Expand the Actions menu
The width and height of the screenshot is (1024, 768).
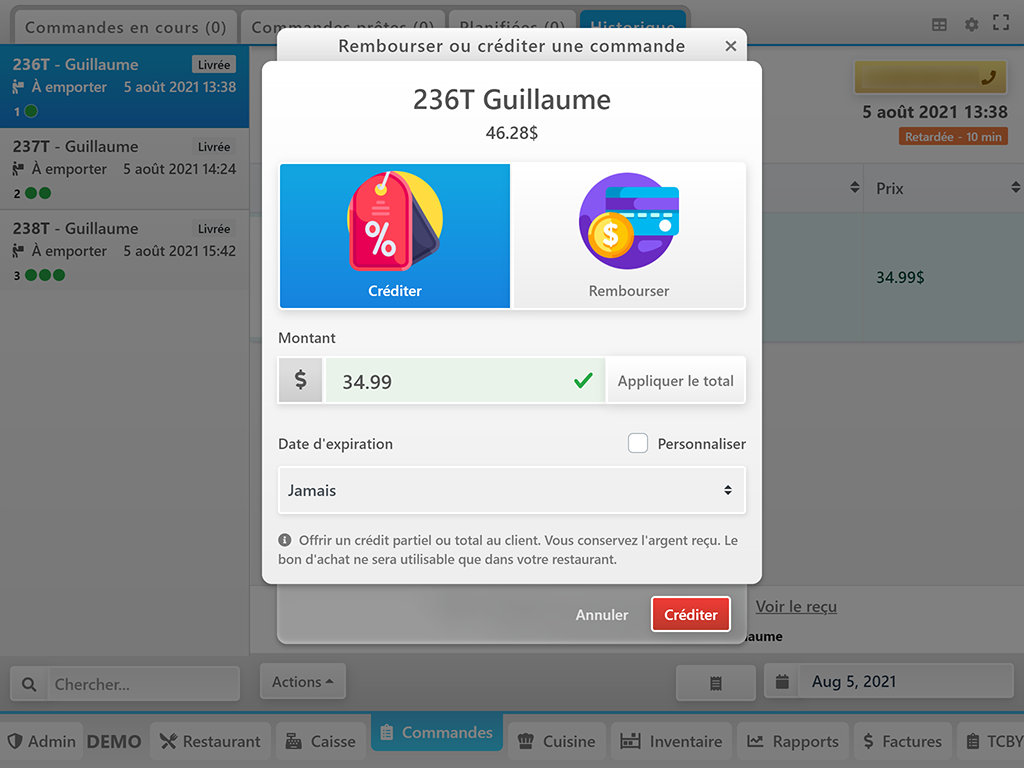[302, 682]
